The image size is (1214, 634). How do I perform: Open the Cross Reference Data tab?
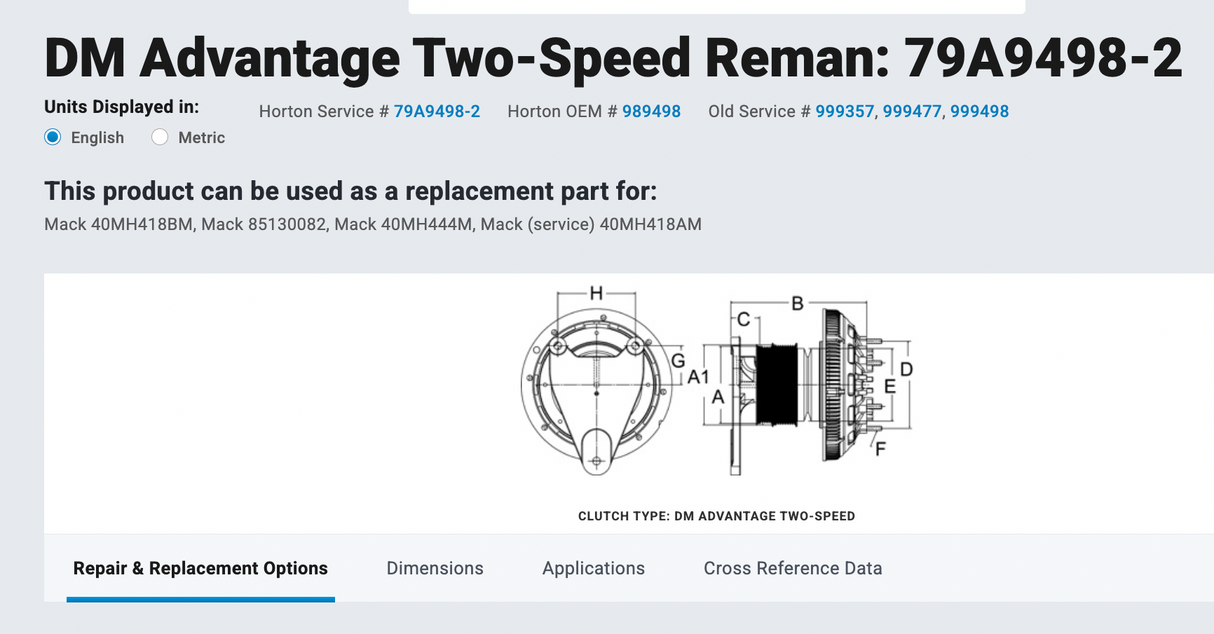(x=793, y=568)
